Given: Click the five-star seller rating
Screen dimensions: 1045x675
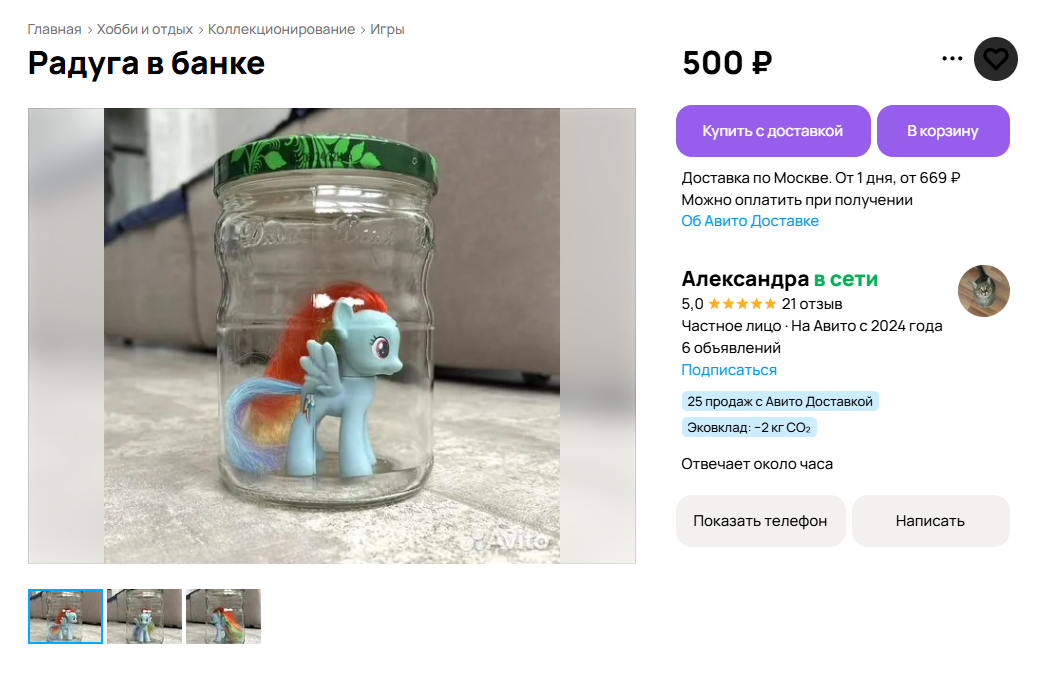Looking at the screenshot, I should pyautogui.click(x=742, y=304).
